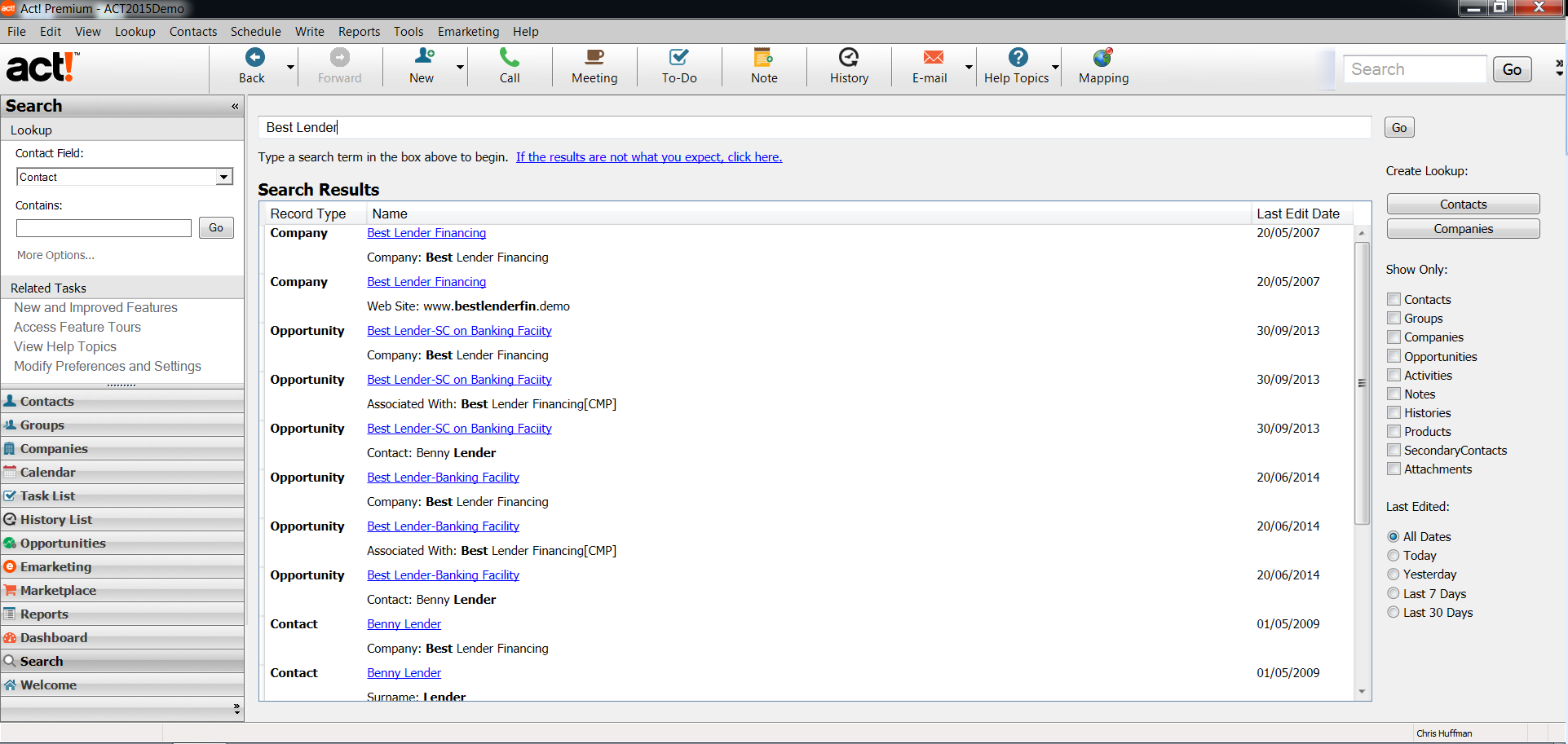Open Task List in navigation sidebar
The height and width of the screenshot is (744, 1568).
tap(122, 495)
